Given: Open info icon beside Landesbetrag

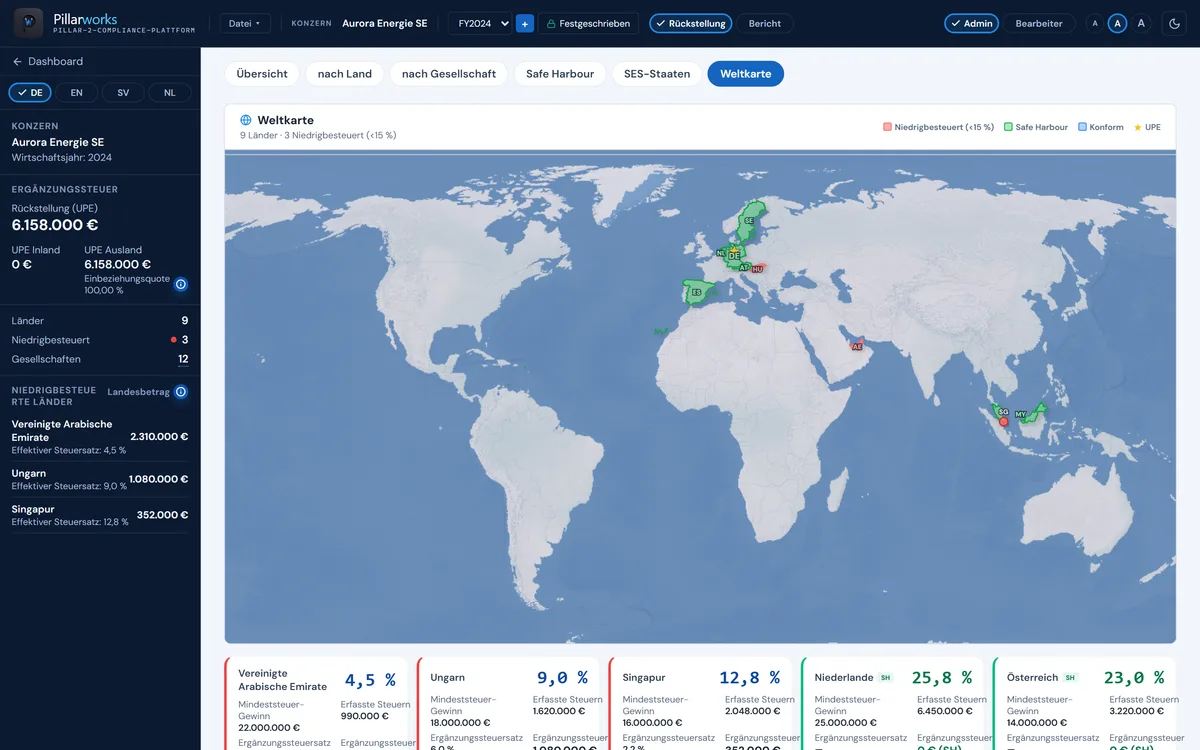Looking at the screenshot, I should [181, 392].
